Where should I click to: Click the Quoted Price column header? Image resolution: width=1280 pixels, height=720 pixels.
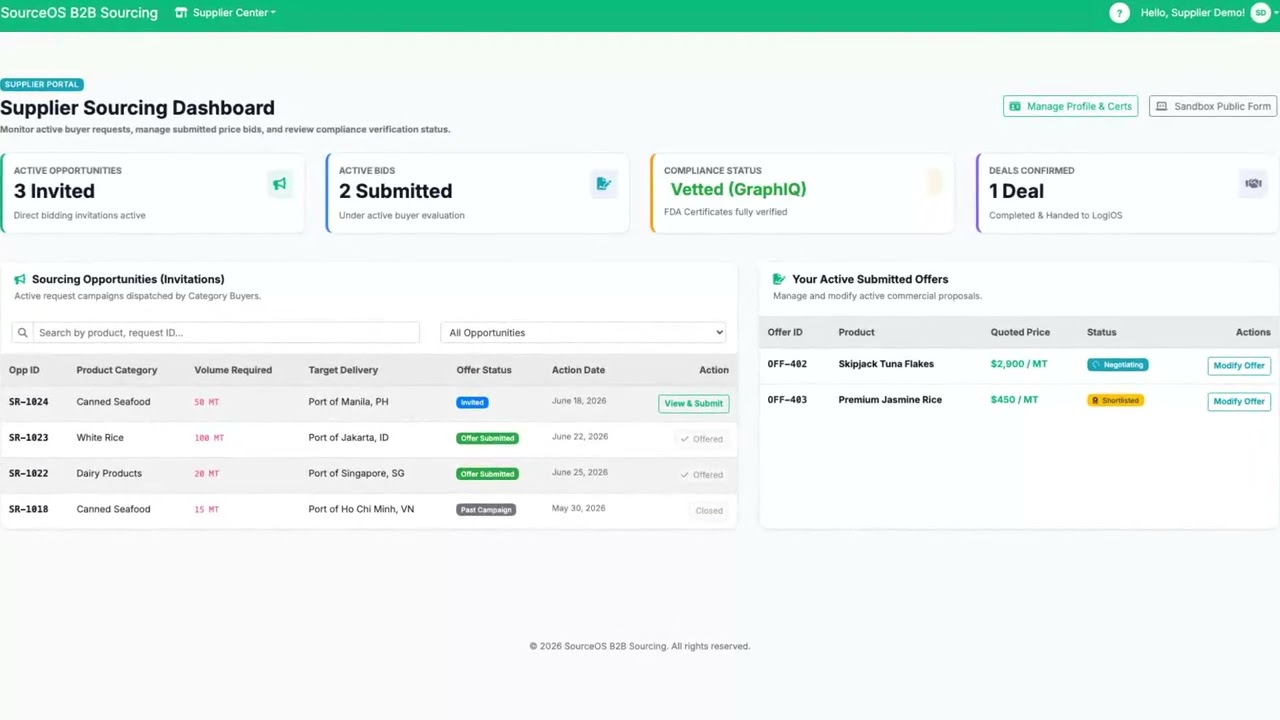pos(1020,332)
